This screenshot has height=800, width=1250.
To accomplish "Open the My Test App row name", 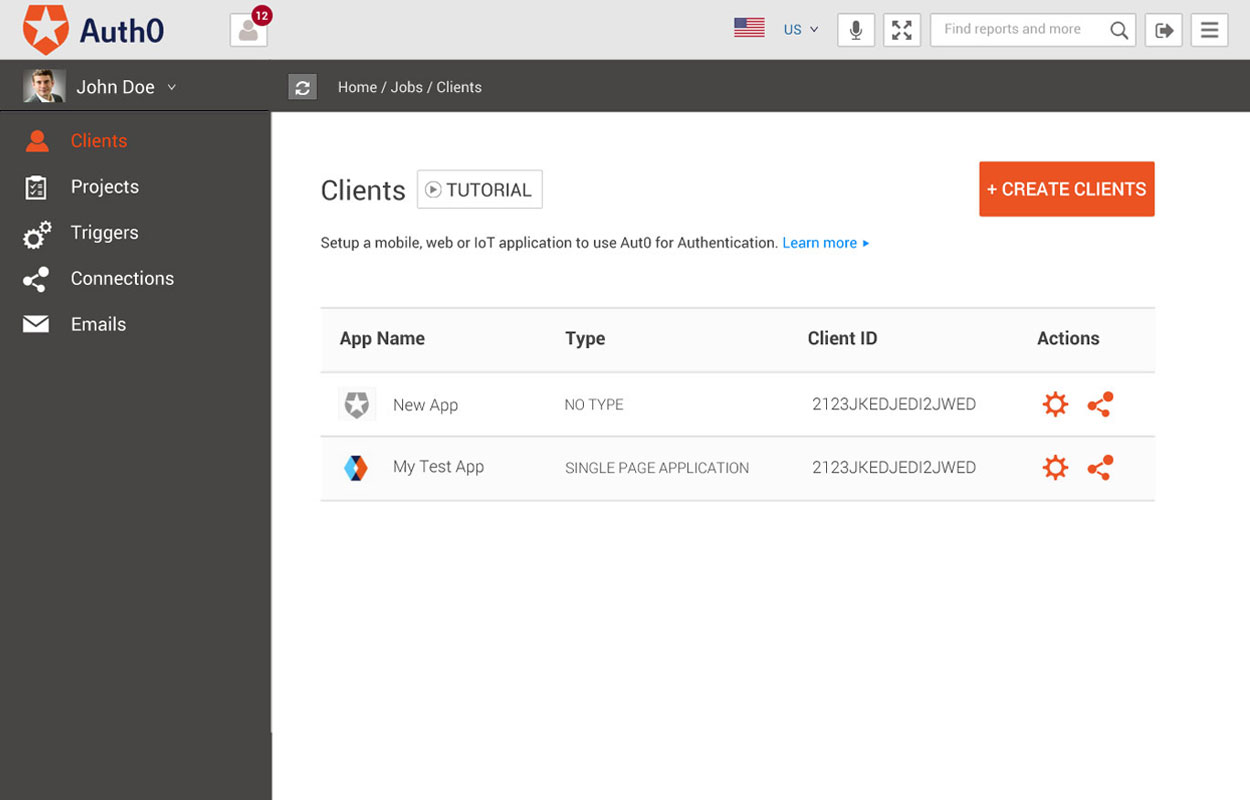I will coord(438,467).
